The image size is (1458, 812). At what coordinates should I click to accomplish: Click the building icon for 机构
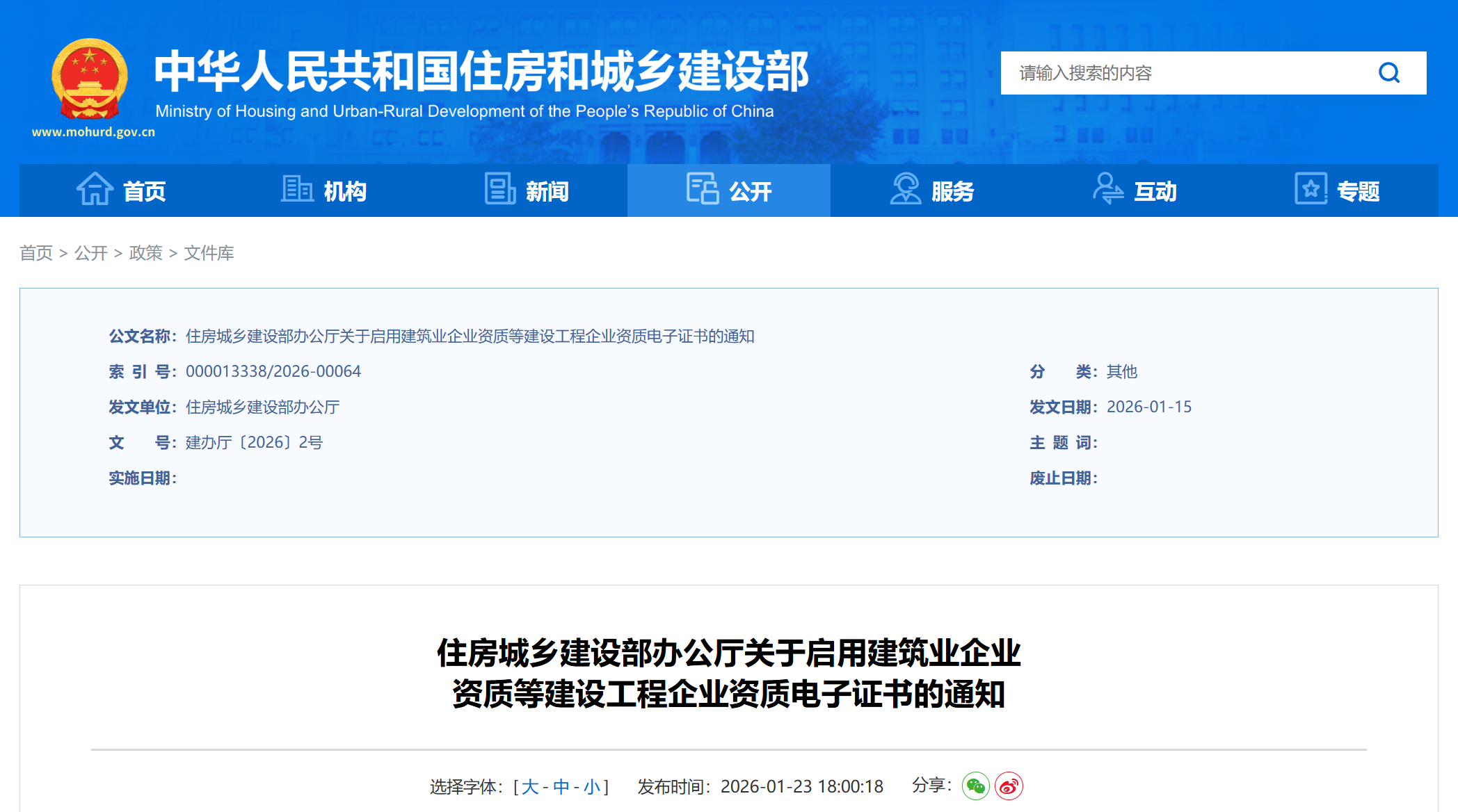pos(297,189)
